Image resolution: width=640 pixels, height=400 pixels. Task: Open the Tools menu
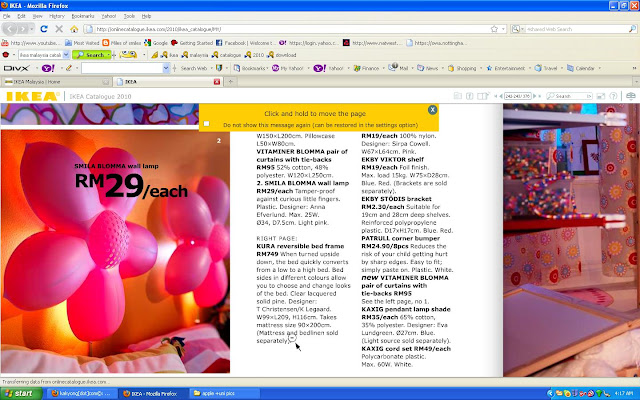(129, 16)
